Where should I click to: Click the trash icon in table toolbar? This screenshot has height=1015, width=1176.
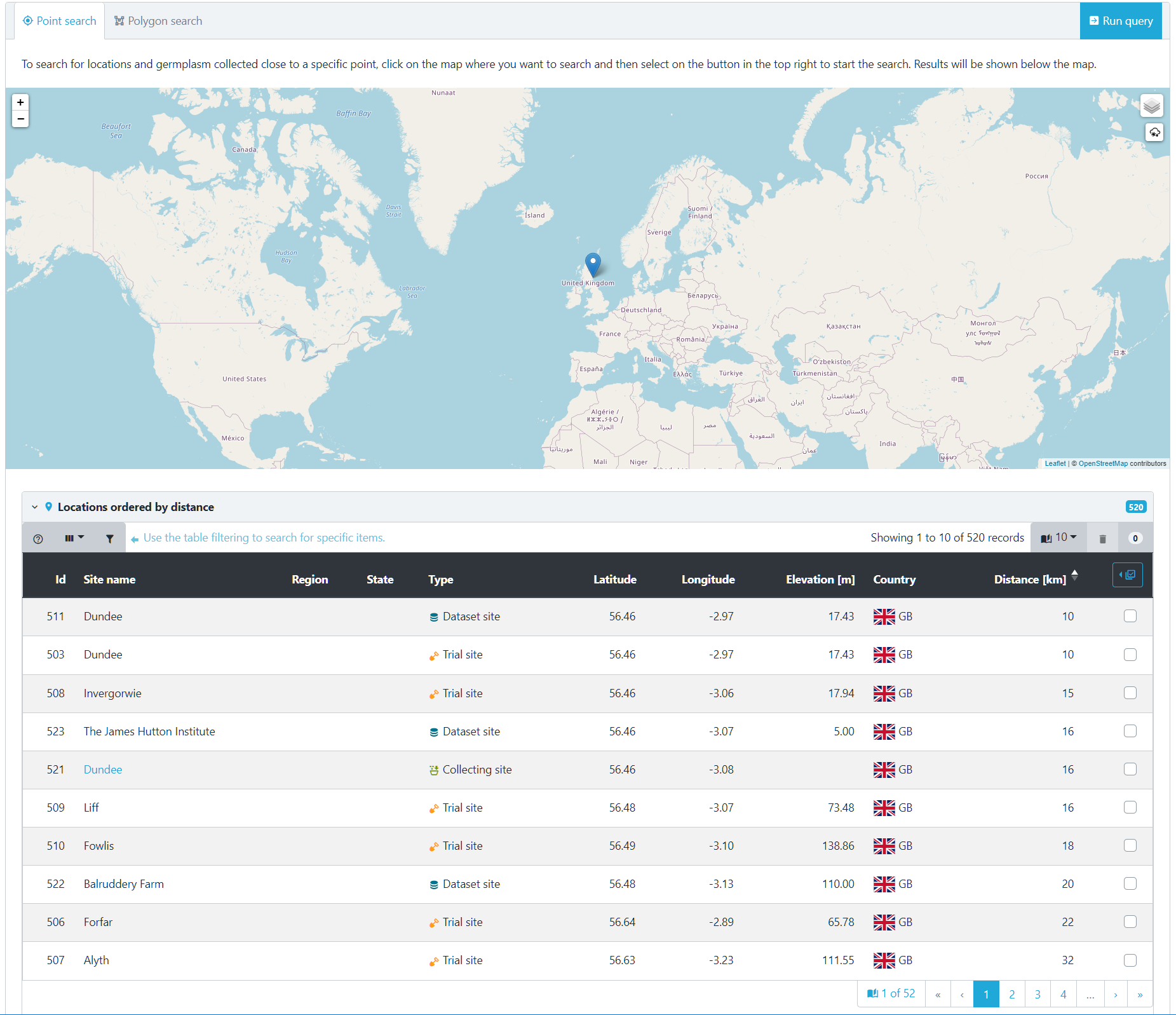pyautogui.click(x=1102, y=538)
